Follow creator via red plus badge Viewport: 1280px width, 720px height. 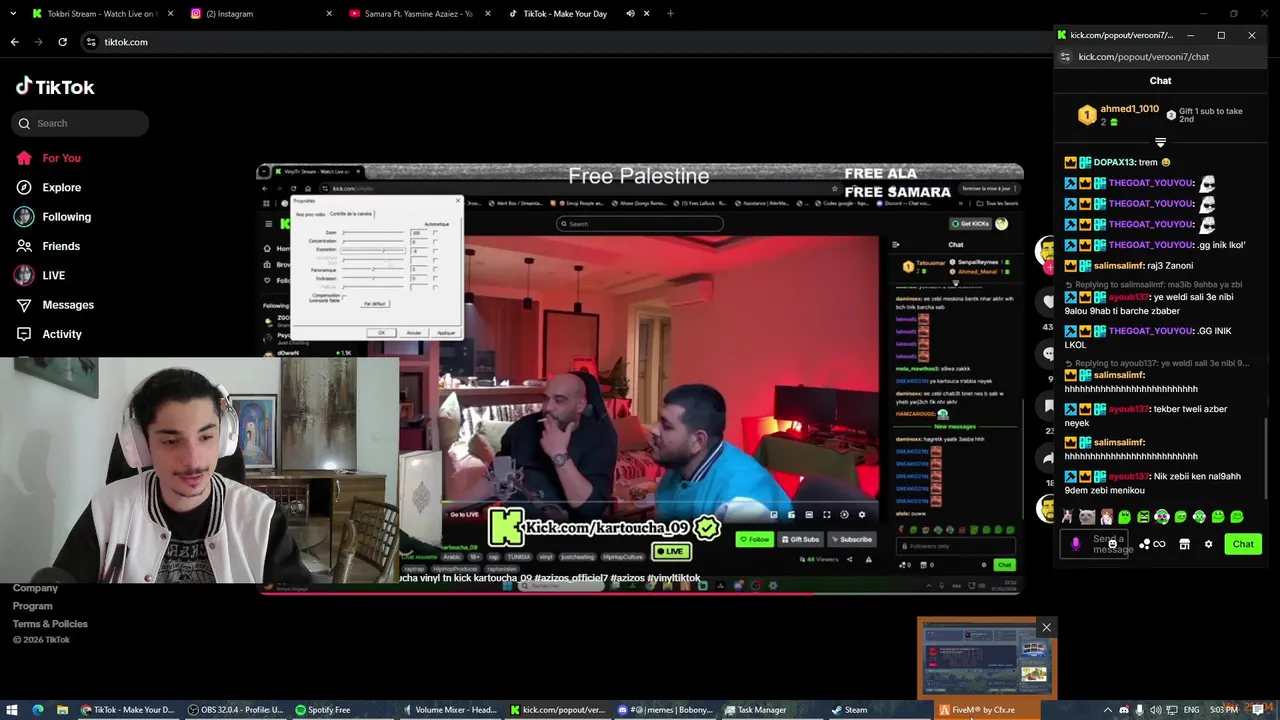tap(1047, 269)
